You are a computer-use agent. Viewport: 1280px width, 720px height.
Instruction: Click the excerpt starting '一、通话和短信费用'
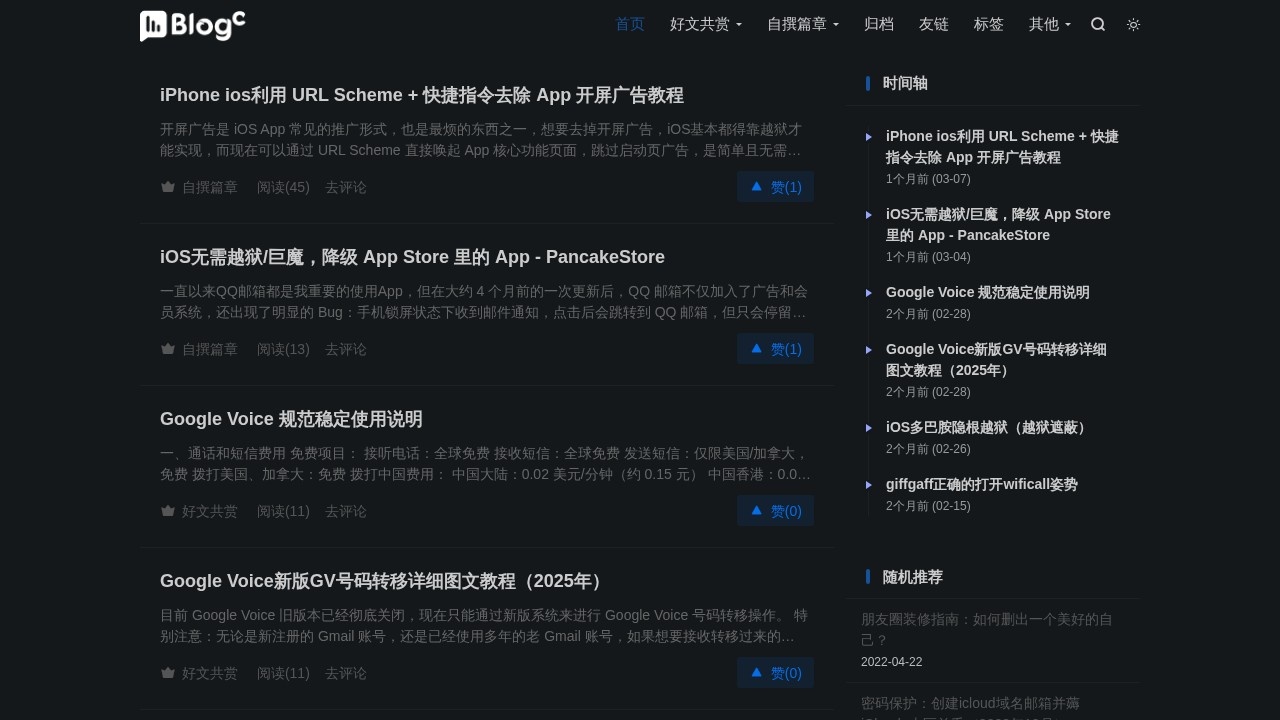[x=487, y=464]
